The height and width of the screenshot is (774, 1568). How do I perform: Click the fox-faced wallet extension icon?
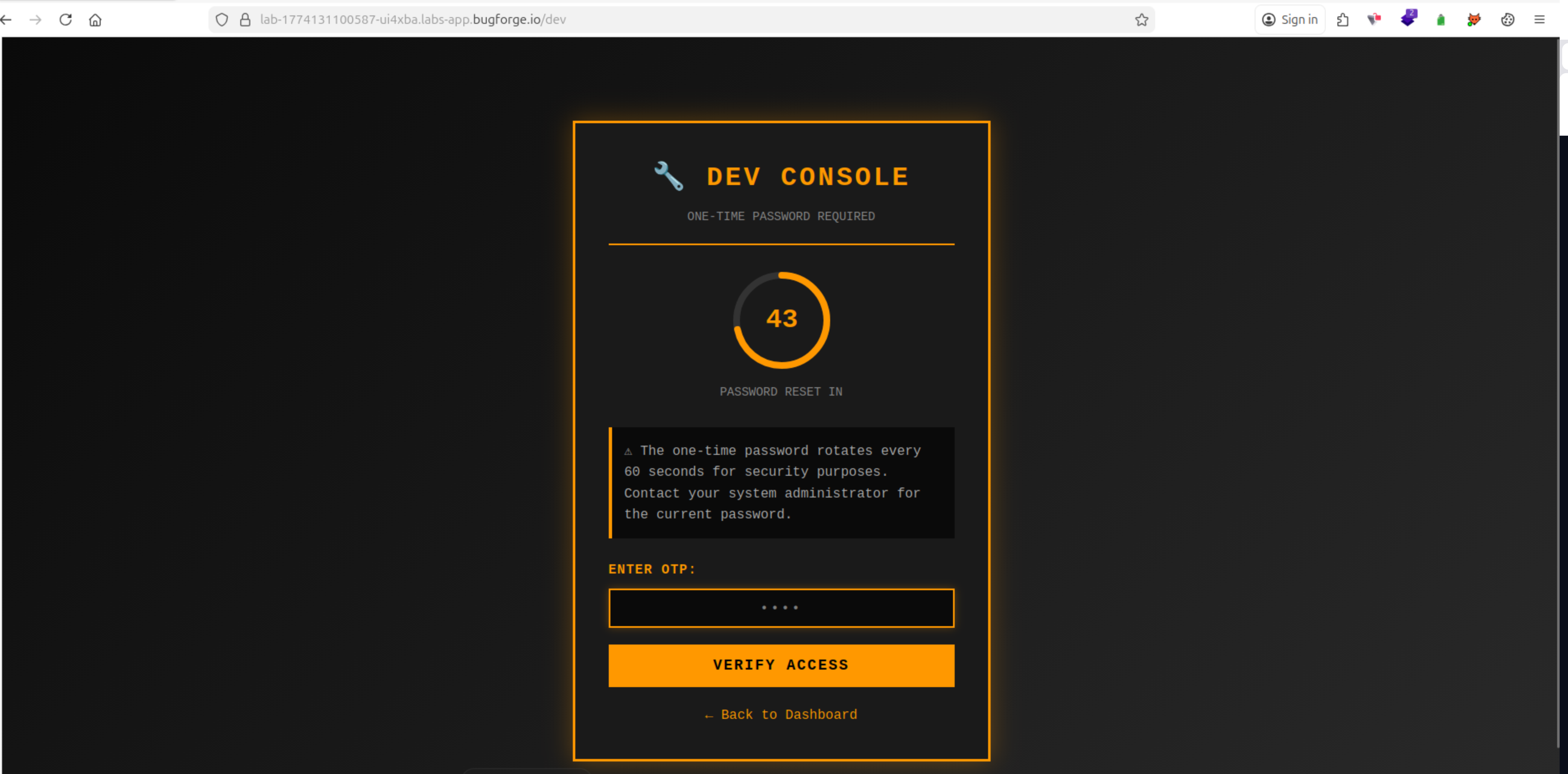click(x=1474, y=20)
